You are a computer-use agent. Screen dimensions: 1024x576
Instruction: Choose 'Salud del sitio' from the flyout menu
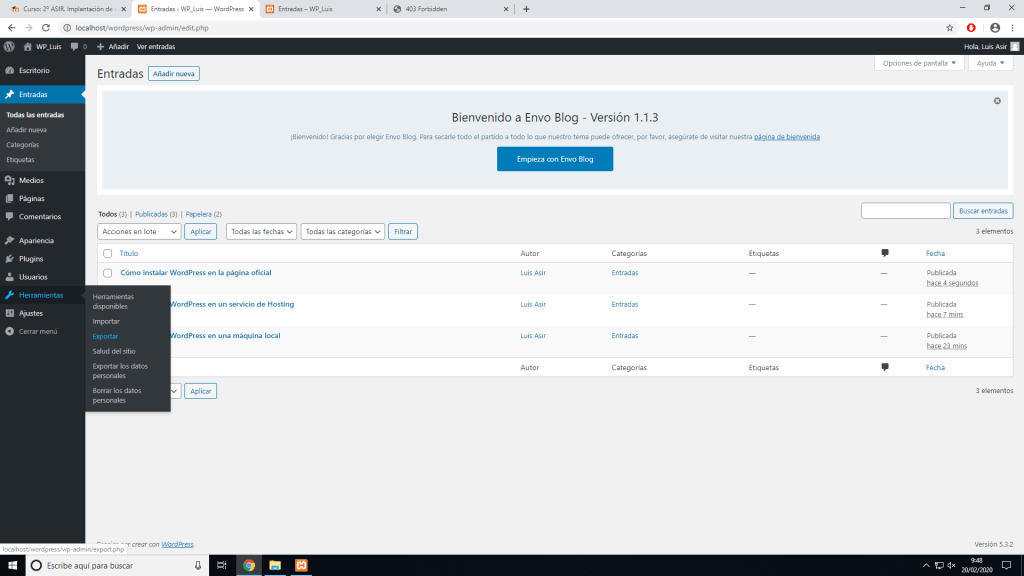(x=114, y=351)
